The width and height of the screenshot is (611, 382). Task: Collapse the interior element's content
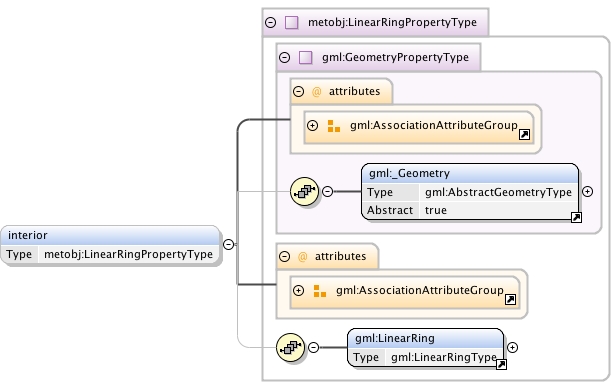pyautogui.click(x=229, y=244)
